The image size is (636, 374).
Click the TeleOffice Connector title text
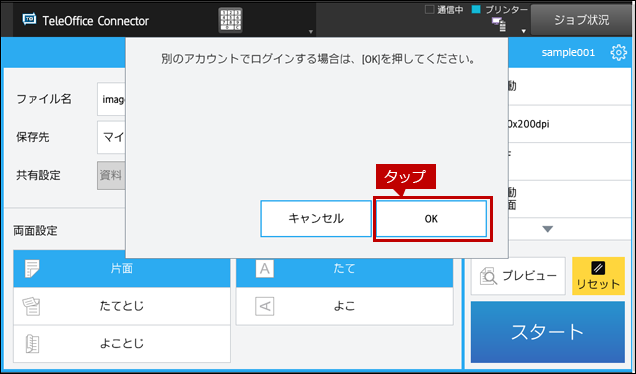tap(96, 21)
